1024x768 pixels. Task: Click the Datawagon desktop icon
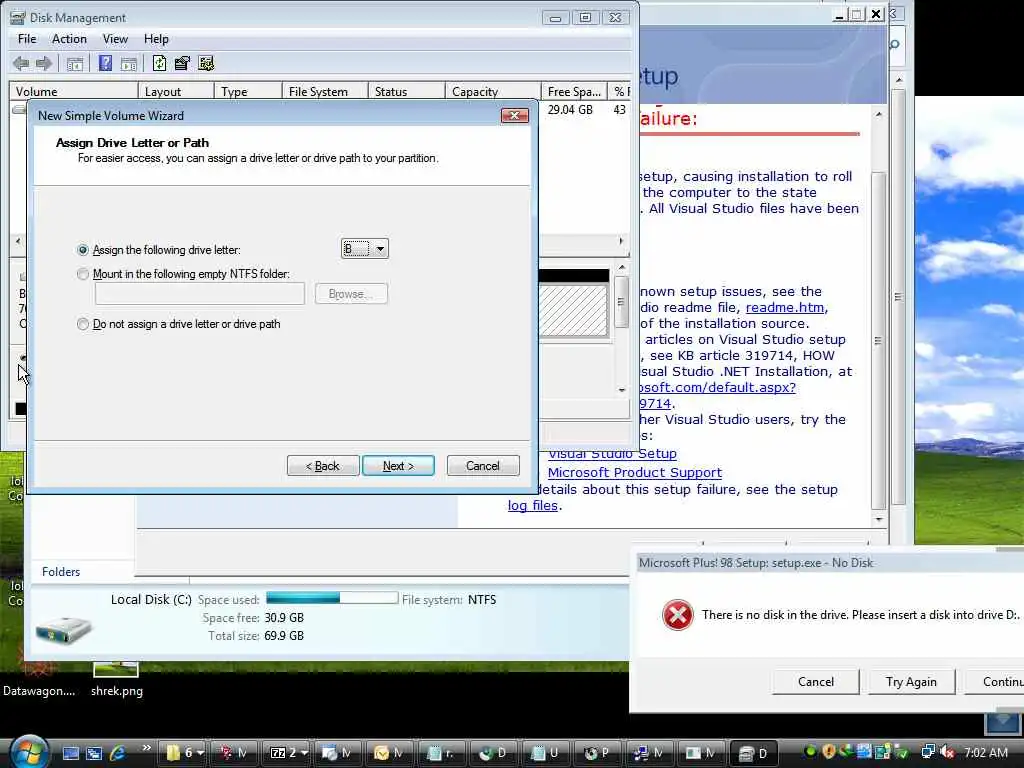tap(39, 679)
